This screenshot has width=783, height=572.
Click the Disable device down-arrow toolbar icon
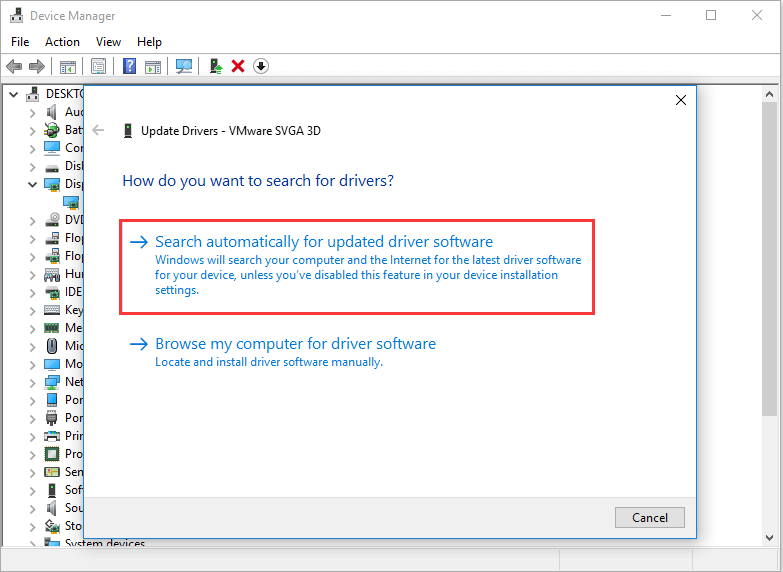click(x=261, y=66)
